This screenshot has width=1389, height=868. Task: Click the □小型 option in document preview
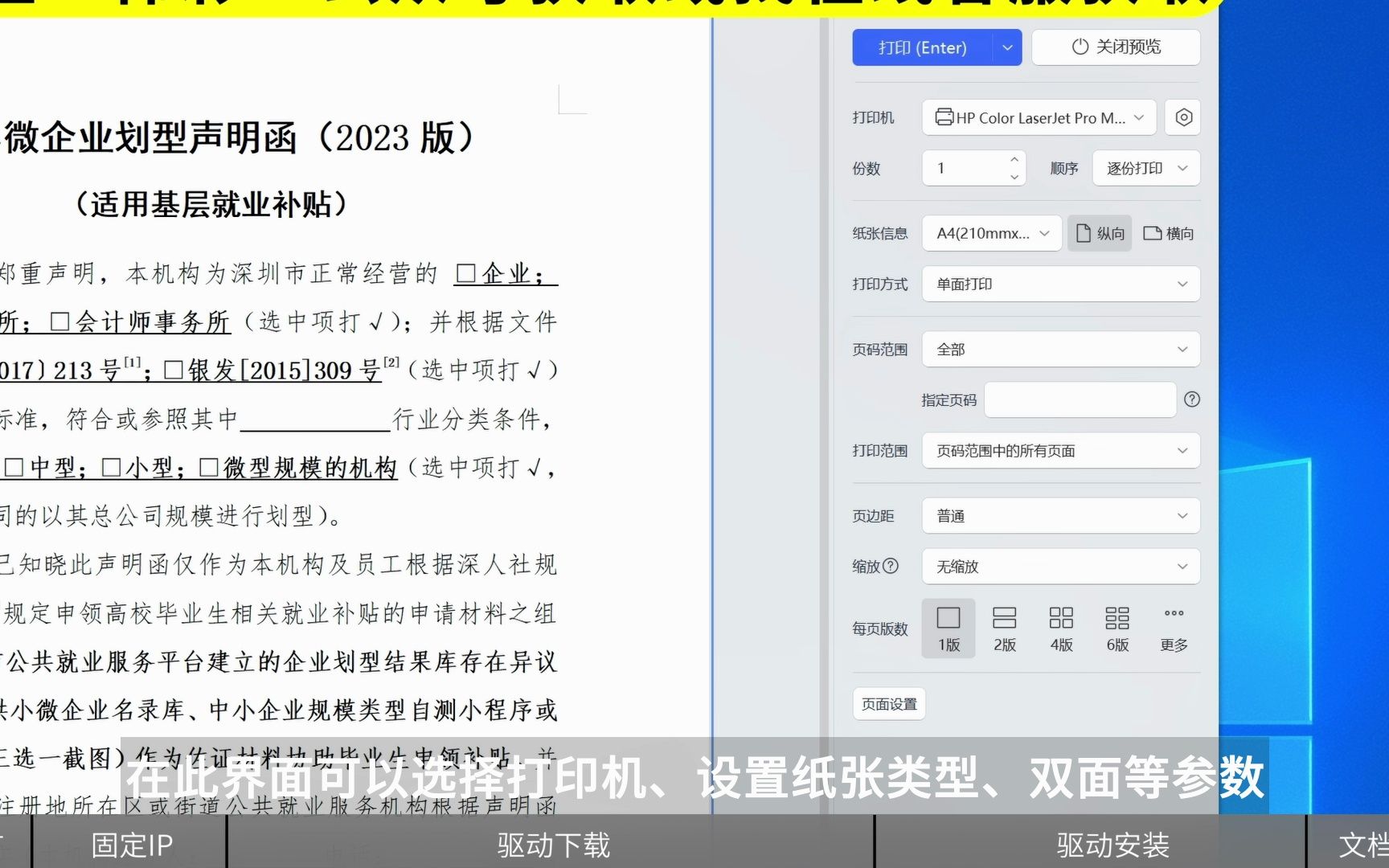click(x=137, y=468)
